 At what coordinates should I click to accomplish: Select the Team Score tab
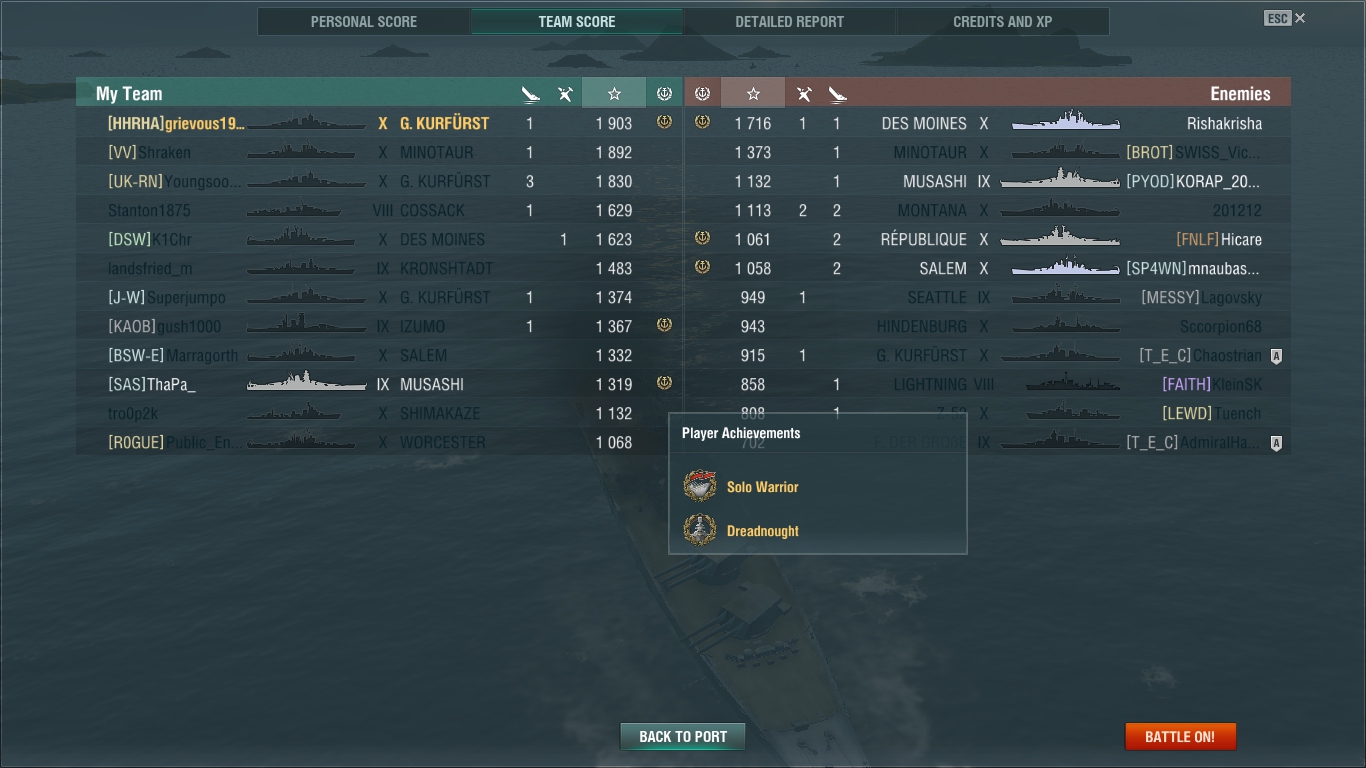pos(577,21)
